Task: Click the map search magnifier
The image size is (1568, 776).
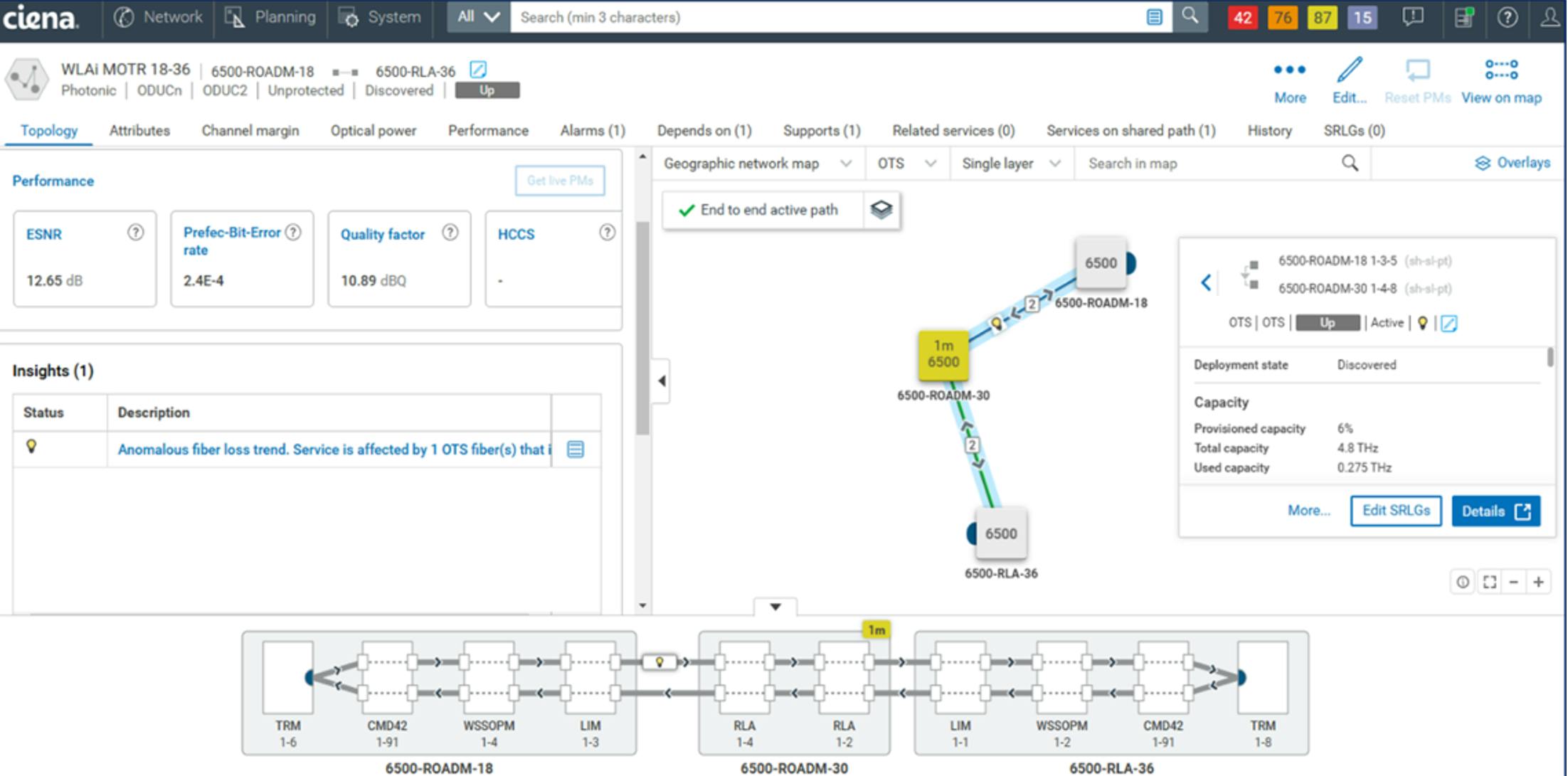Action: click(1350, 163)
